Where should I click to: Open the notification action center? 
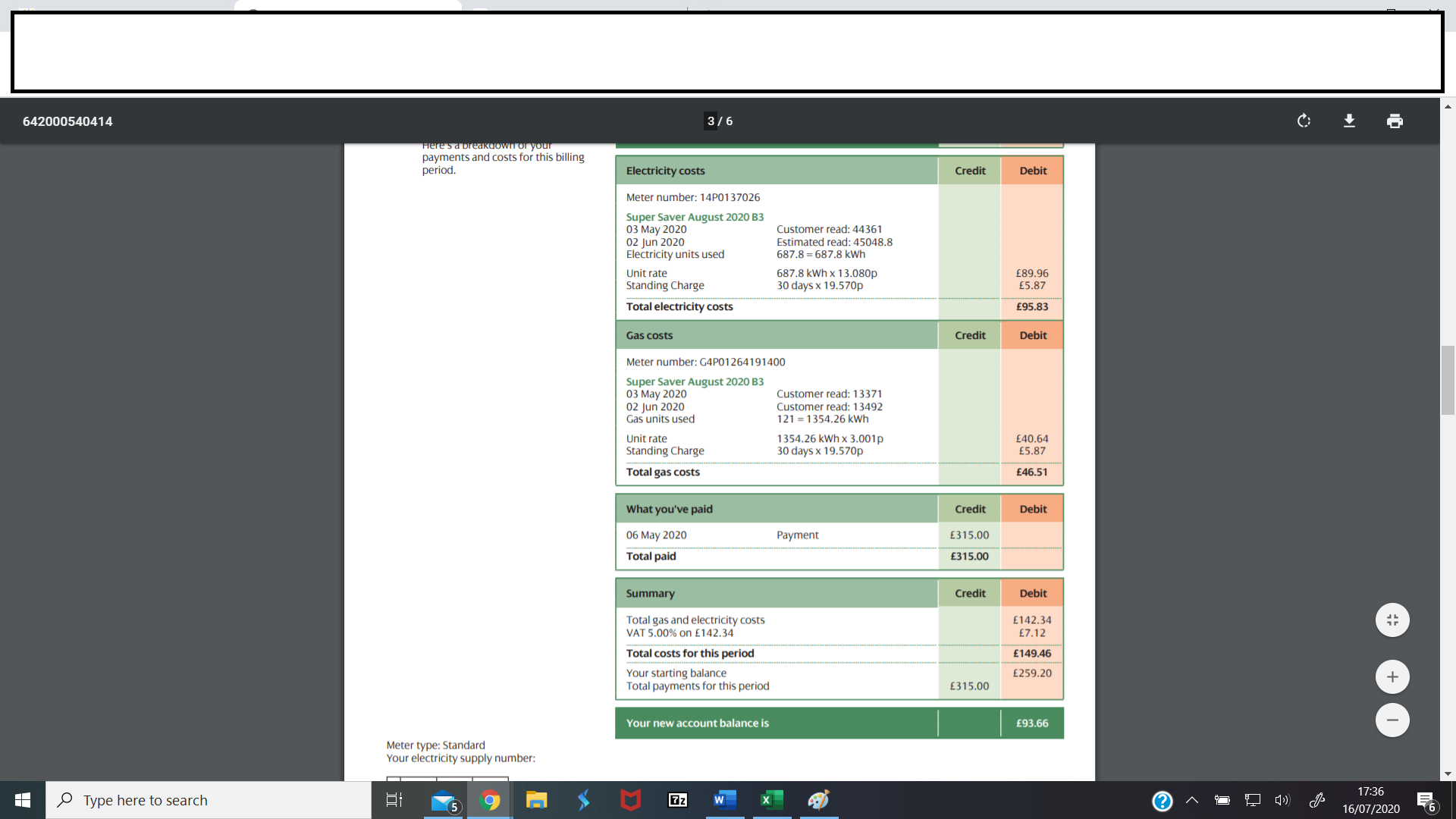pyautogui.click(x=1426, y=801)
